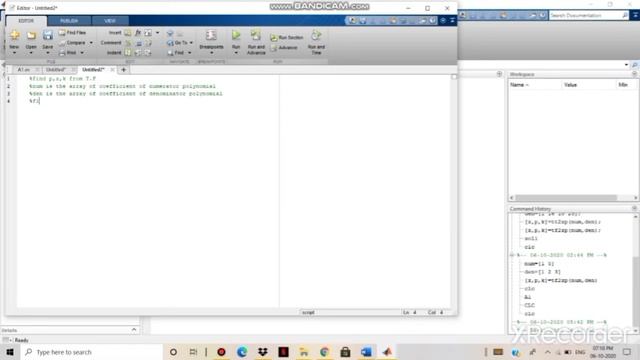
Task: Click the documentation search magnifier icon
Action: point(625,15)
